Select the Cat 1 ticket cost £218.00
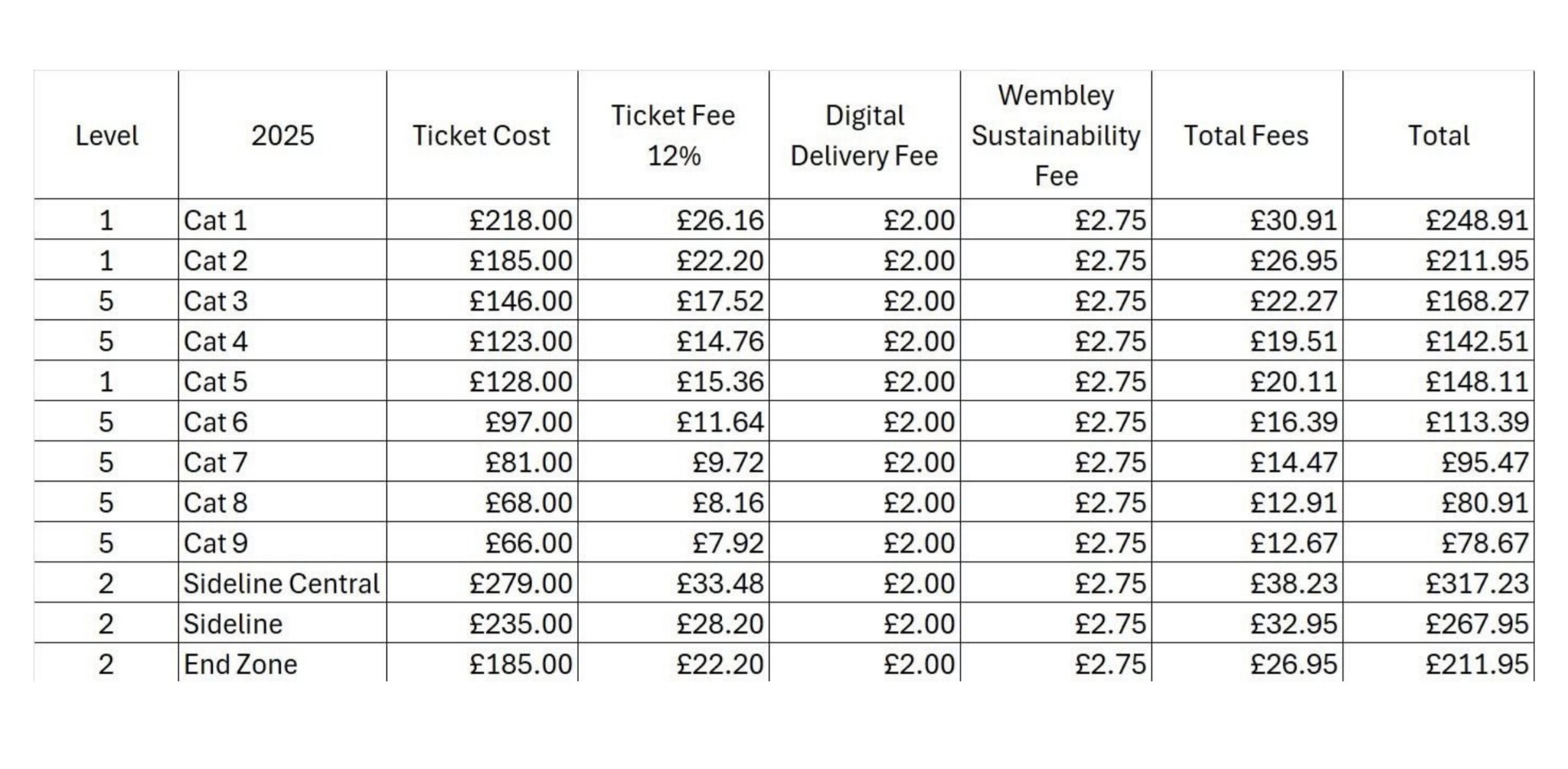This screenshot has width=1568, height=769. click(521, 220)
